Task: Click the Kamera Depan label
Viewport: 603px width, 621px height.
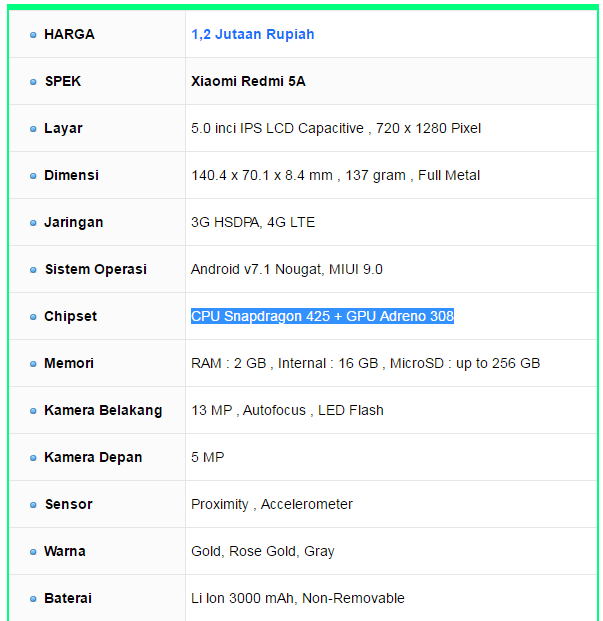Action: pos(93,457)
